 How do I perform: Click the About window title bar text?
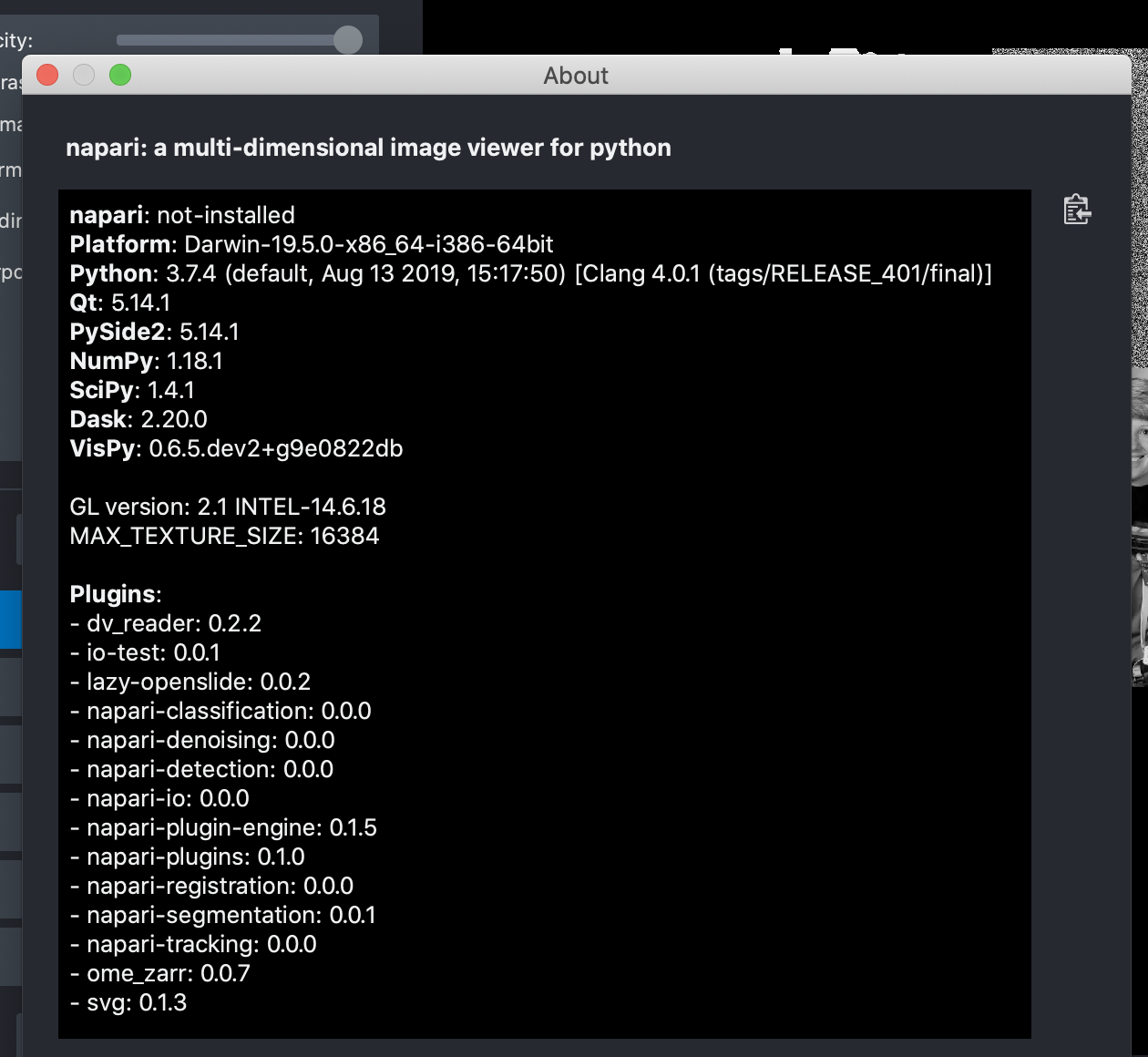[x=576, y=76]
